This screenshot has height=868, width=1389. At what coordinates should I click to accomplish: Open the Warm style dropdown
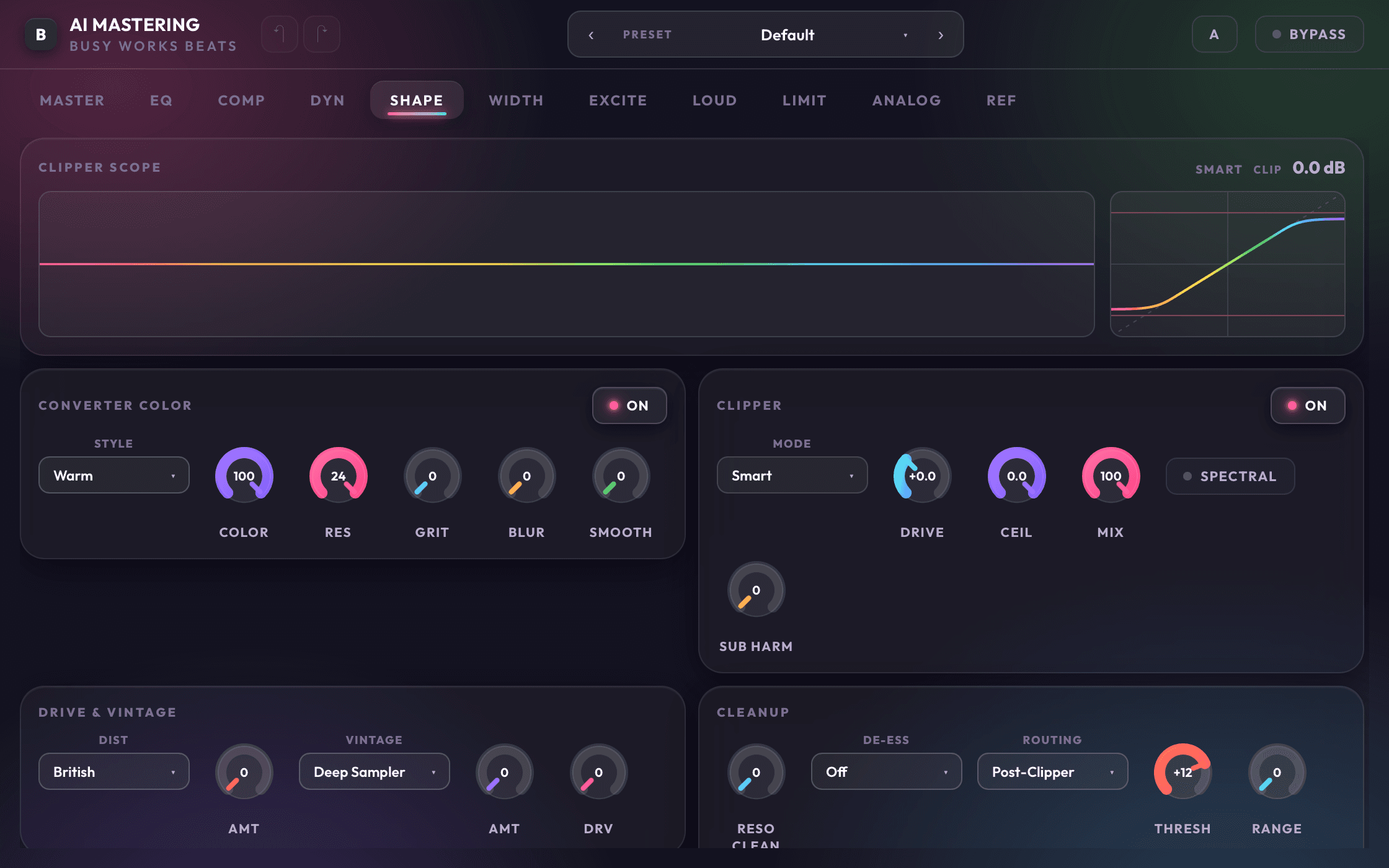point(114,476)
